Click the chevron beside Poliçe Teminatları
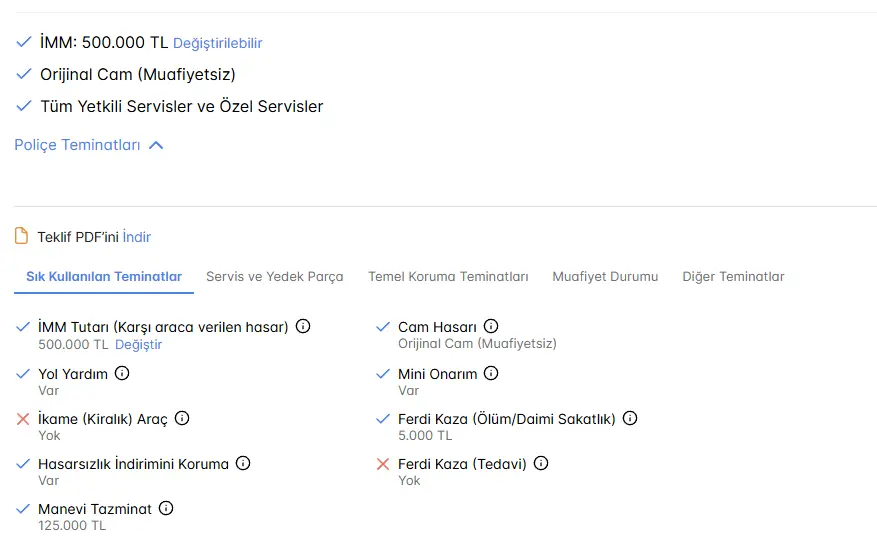 click(x=156, y=145)
